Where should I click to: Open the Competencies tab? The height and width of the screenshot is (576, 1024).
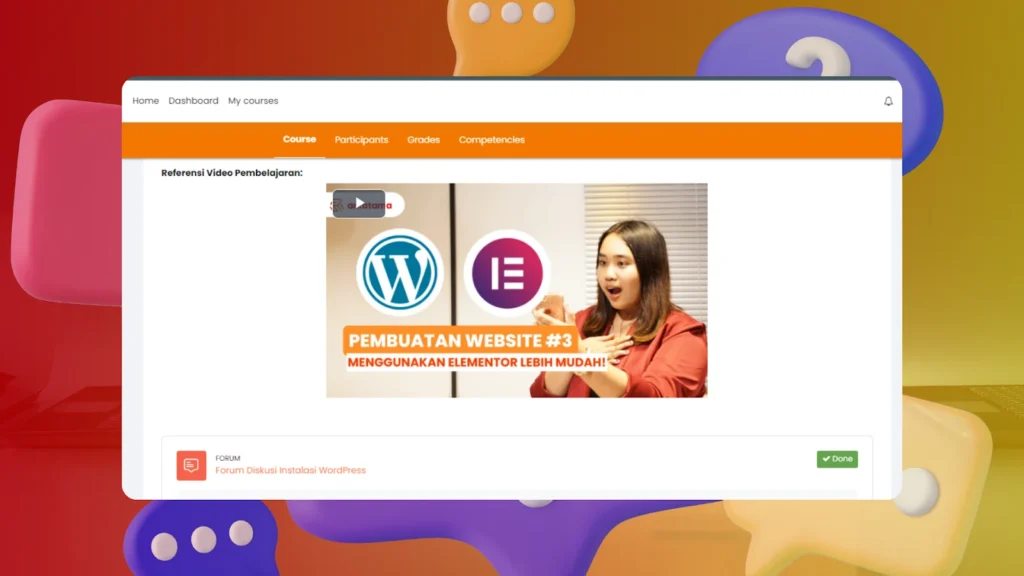(492, 140)
